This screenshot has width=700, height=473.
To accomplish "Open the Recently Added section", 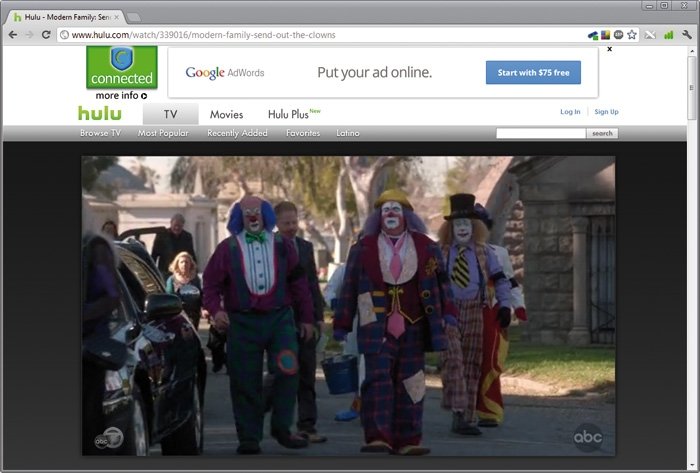I will tap(237, 133).
